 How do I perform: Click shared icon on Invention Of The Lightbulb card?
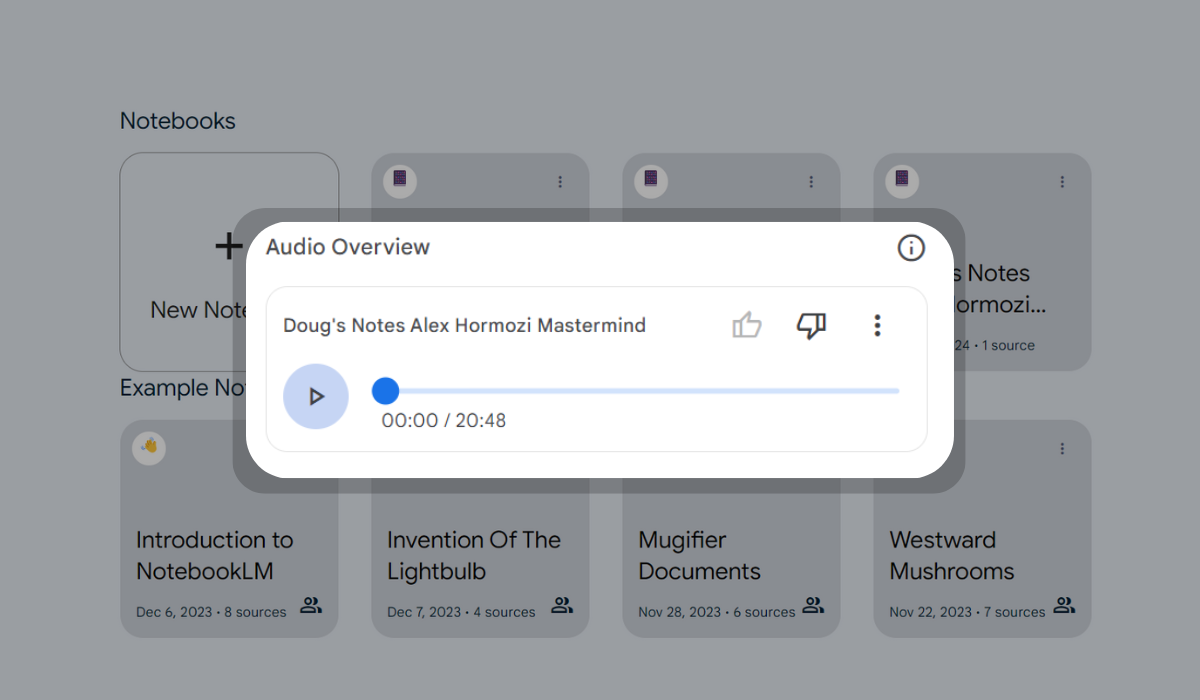(x=562, y=605)
